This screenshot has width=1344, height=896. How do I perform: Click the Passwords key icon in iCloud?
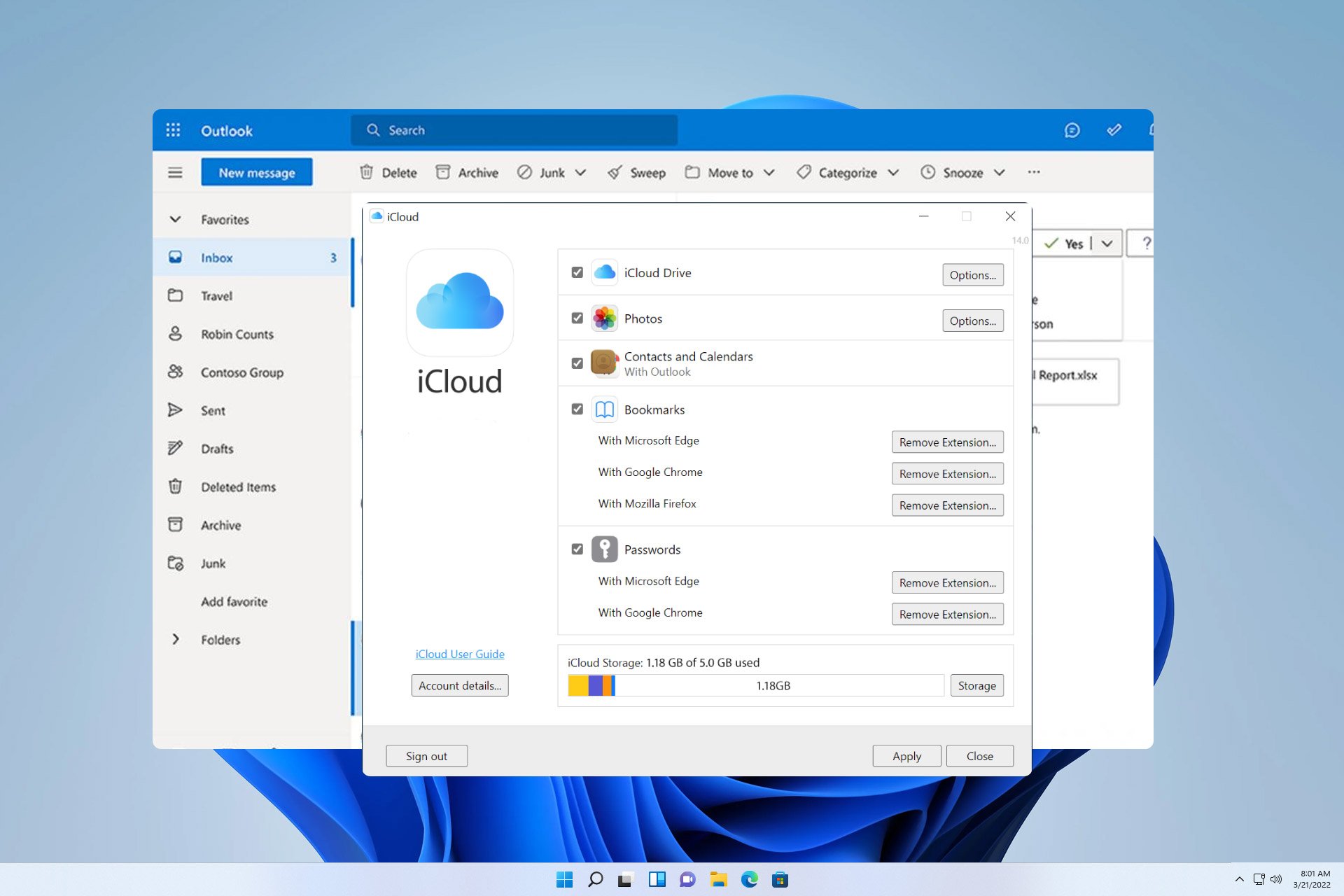pos(605,549)
